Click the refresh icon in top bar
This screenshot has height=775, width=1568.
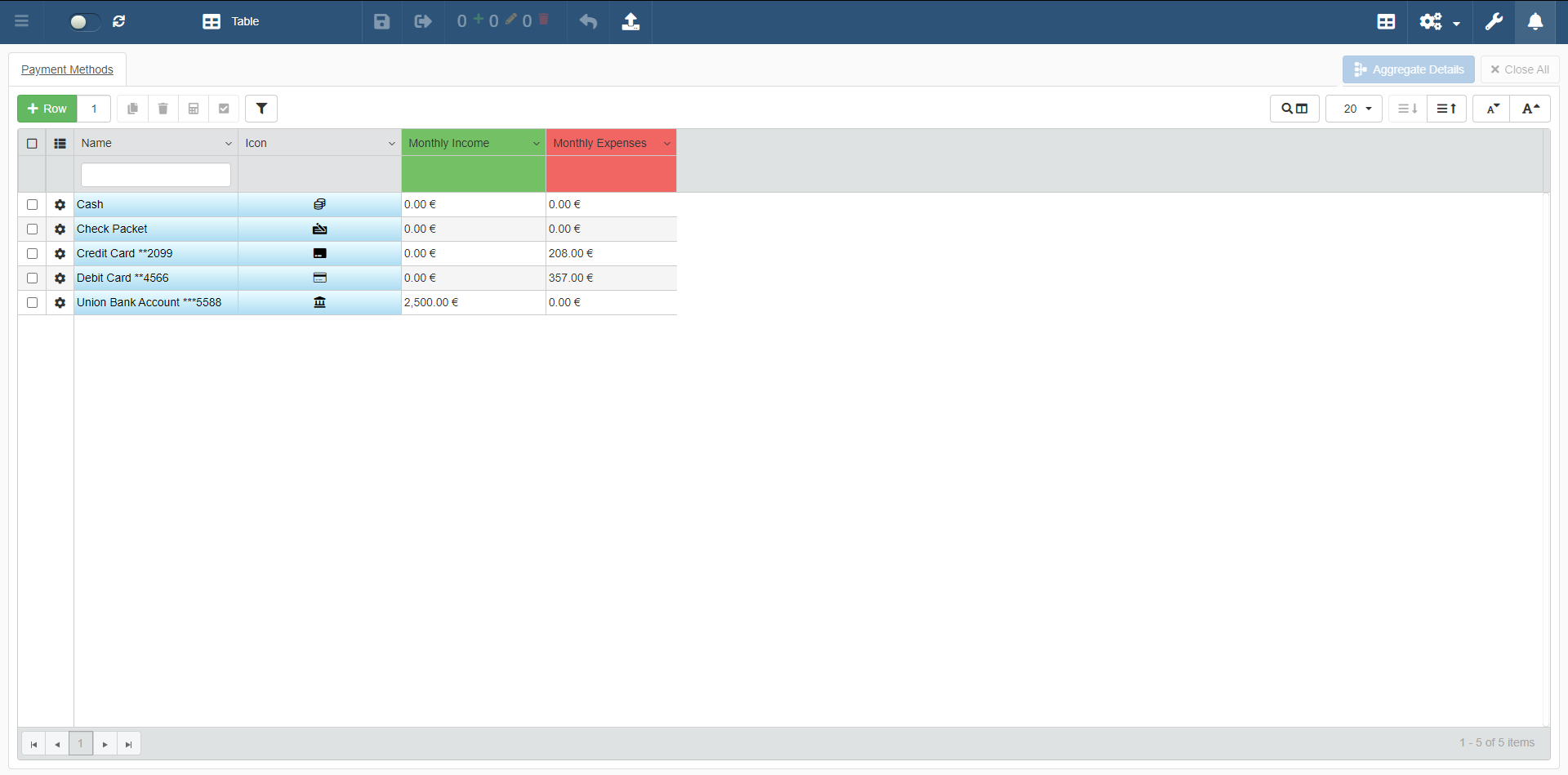click(x=119, y=21)
